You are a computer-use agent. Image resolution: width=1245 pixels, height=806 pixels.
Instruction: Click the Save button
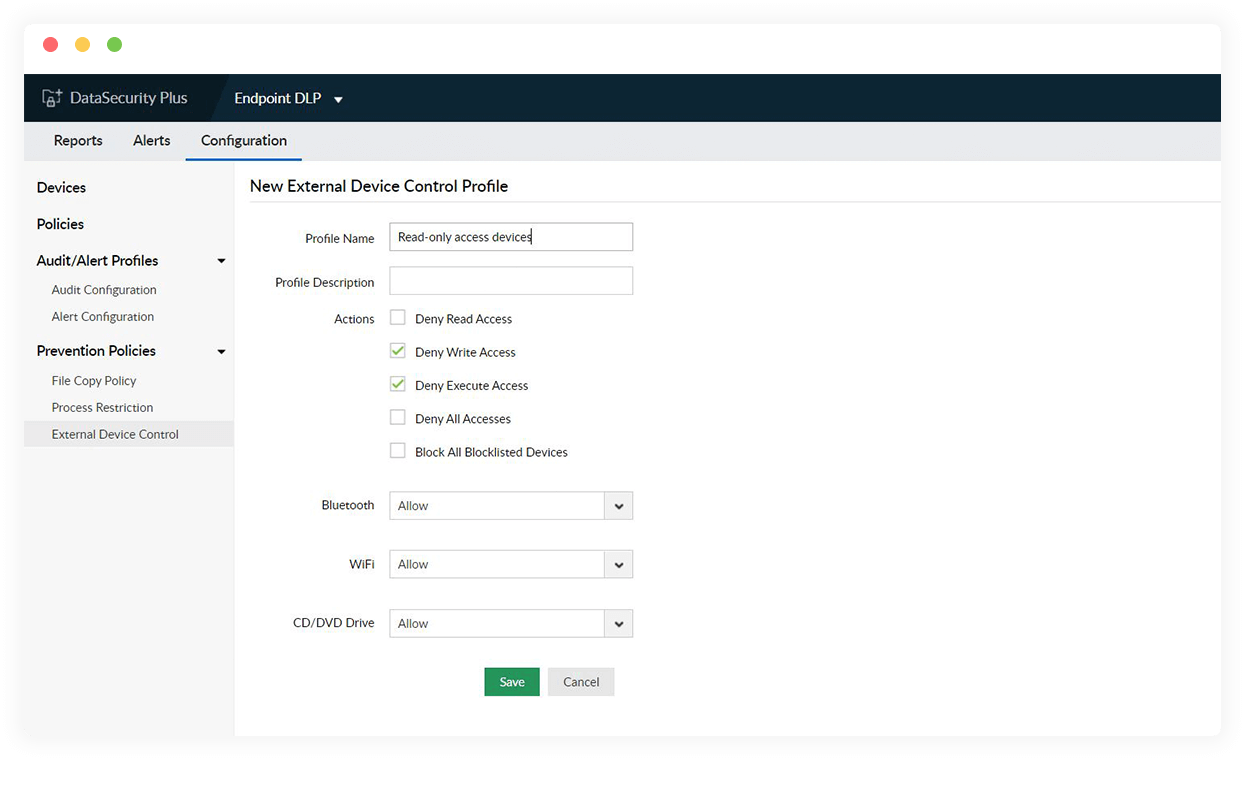pyautogui.click(x=512, y=682)
